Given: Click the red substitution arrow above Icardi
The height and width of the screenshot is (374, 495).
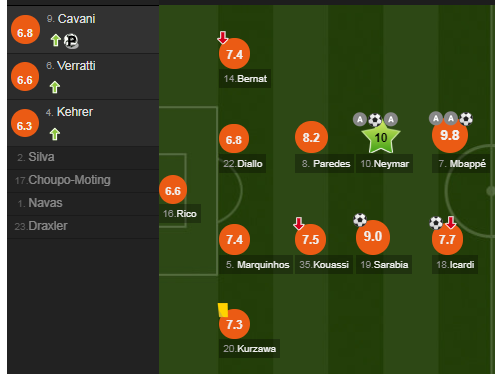Looking at the screenshot, I should click(x=451, y=222).
